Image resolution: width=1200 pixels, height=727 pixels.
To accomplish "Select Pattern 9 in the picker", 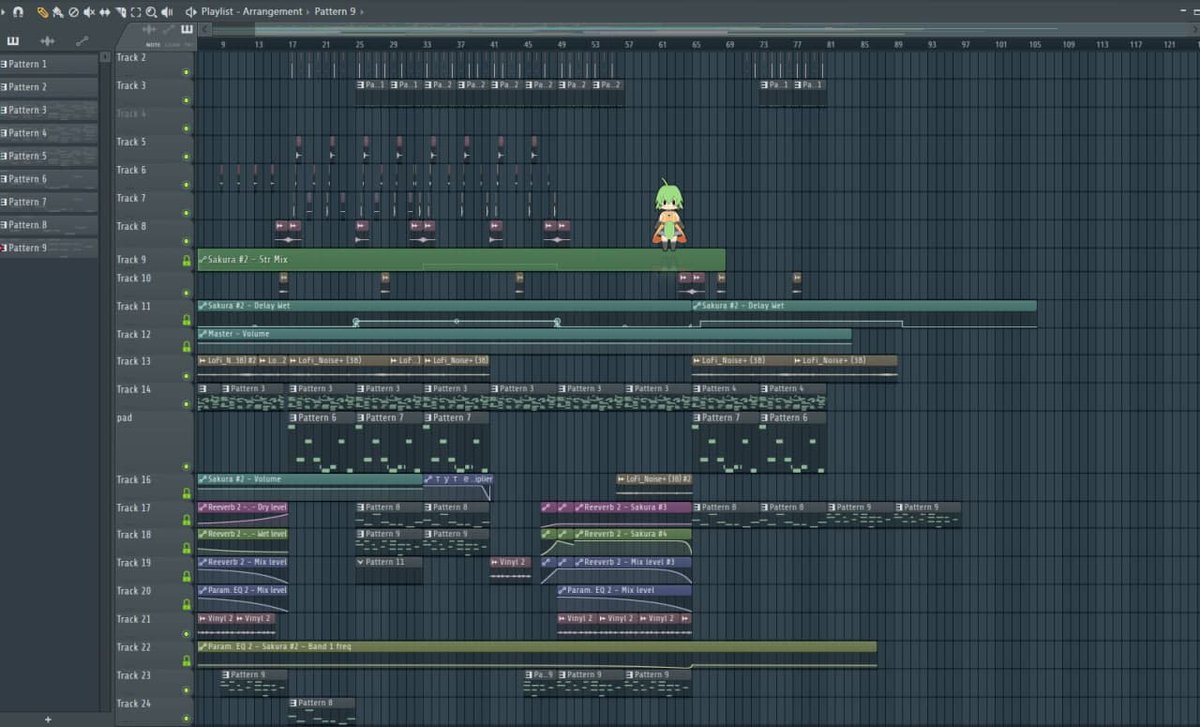I will tap(49, 248).
